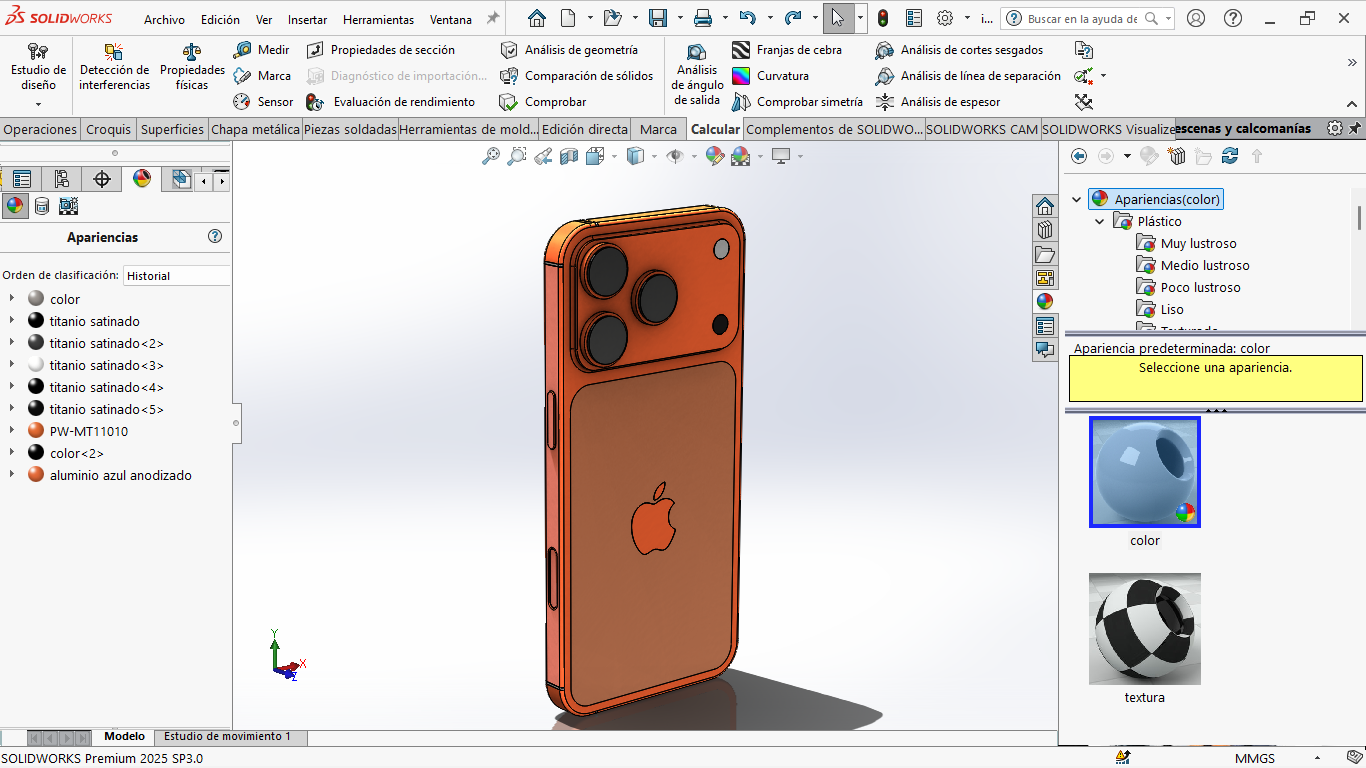This screenshot has height=768, width=1366.
Task: Switch to the Chapa metálica tab
Action: tap(255, 129)
